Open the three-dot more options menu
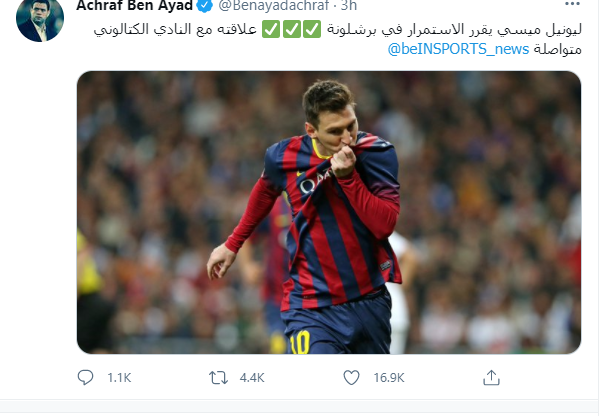Image resolution: width=599 pixels, height=416 pixels. [x=572, y=4]
